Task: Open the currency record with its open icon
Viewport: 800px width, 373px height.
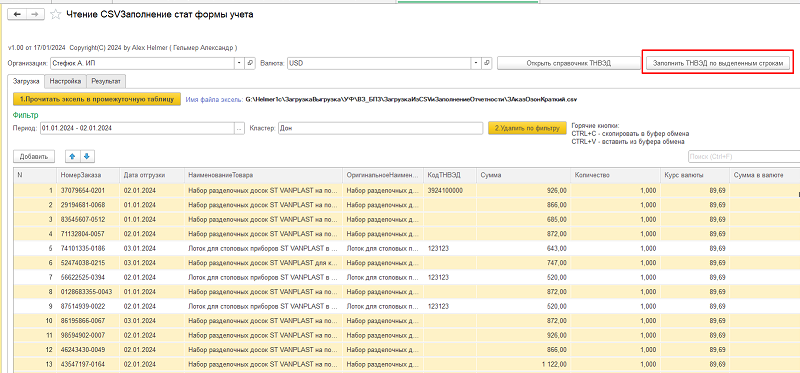Action: click(x=487, y=63)
